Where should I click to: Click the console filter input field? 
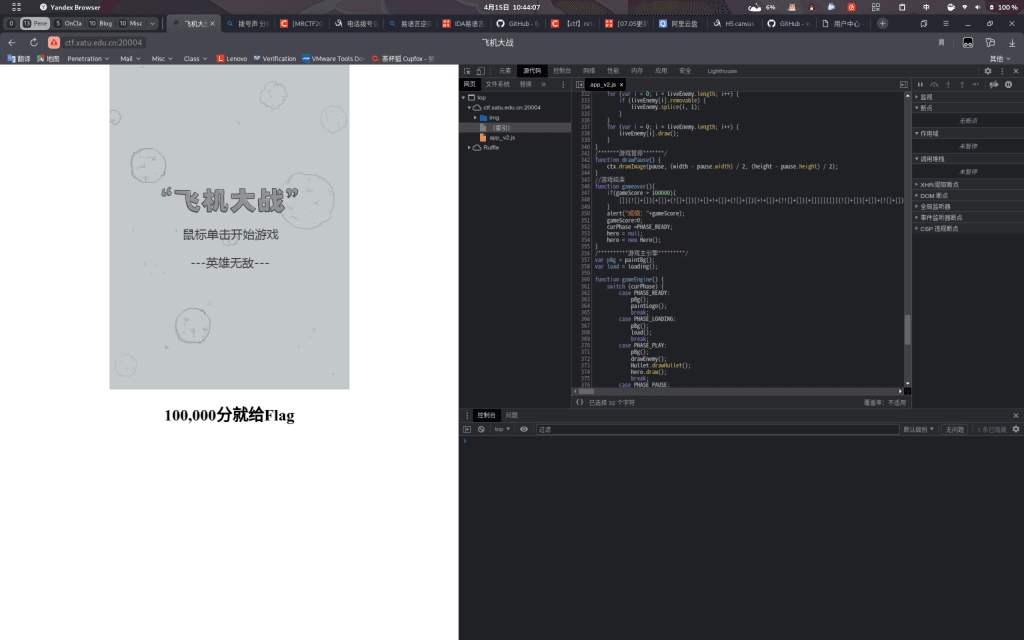pyautogui.click(x=717, y=429)
